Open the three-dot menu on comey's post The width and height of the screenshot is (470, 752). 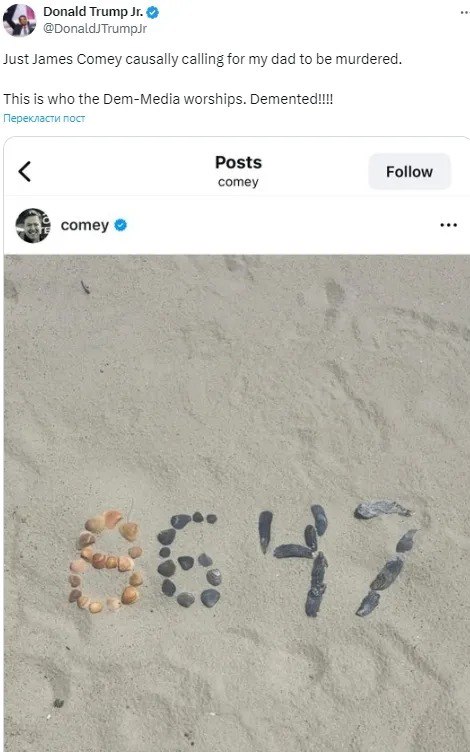(448, 225)
